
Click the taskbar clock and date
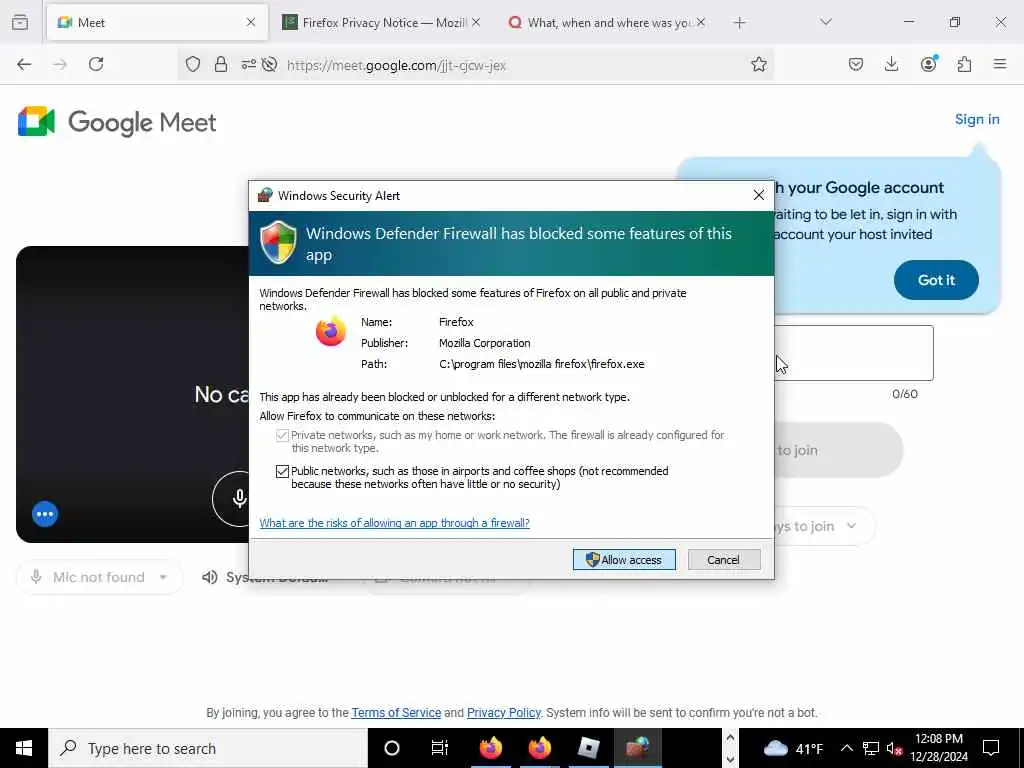coord(938,748)
